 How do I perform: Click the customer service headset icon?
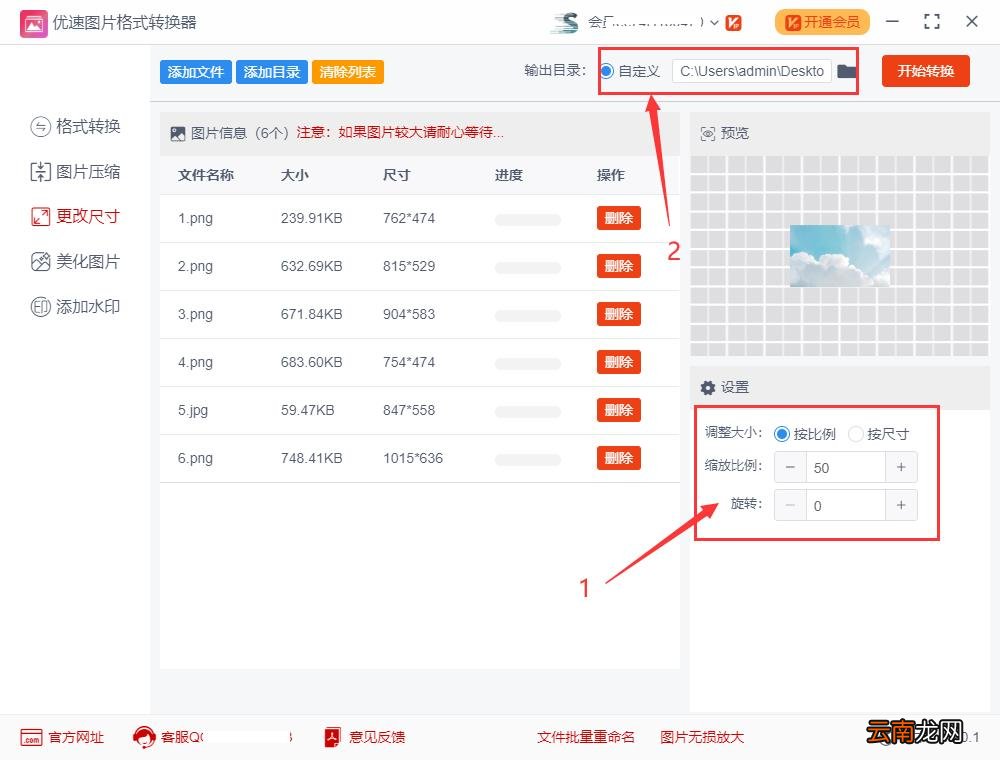[x=144, y=737]
